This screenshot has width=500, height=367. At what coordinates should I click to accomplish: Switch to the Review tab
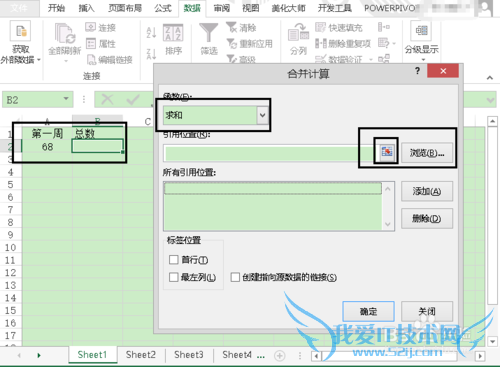tap(221, 8)
